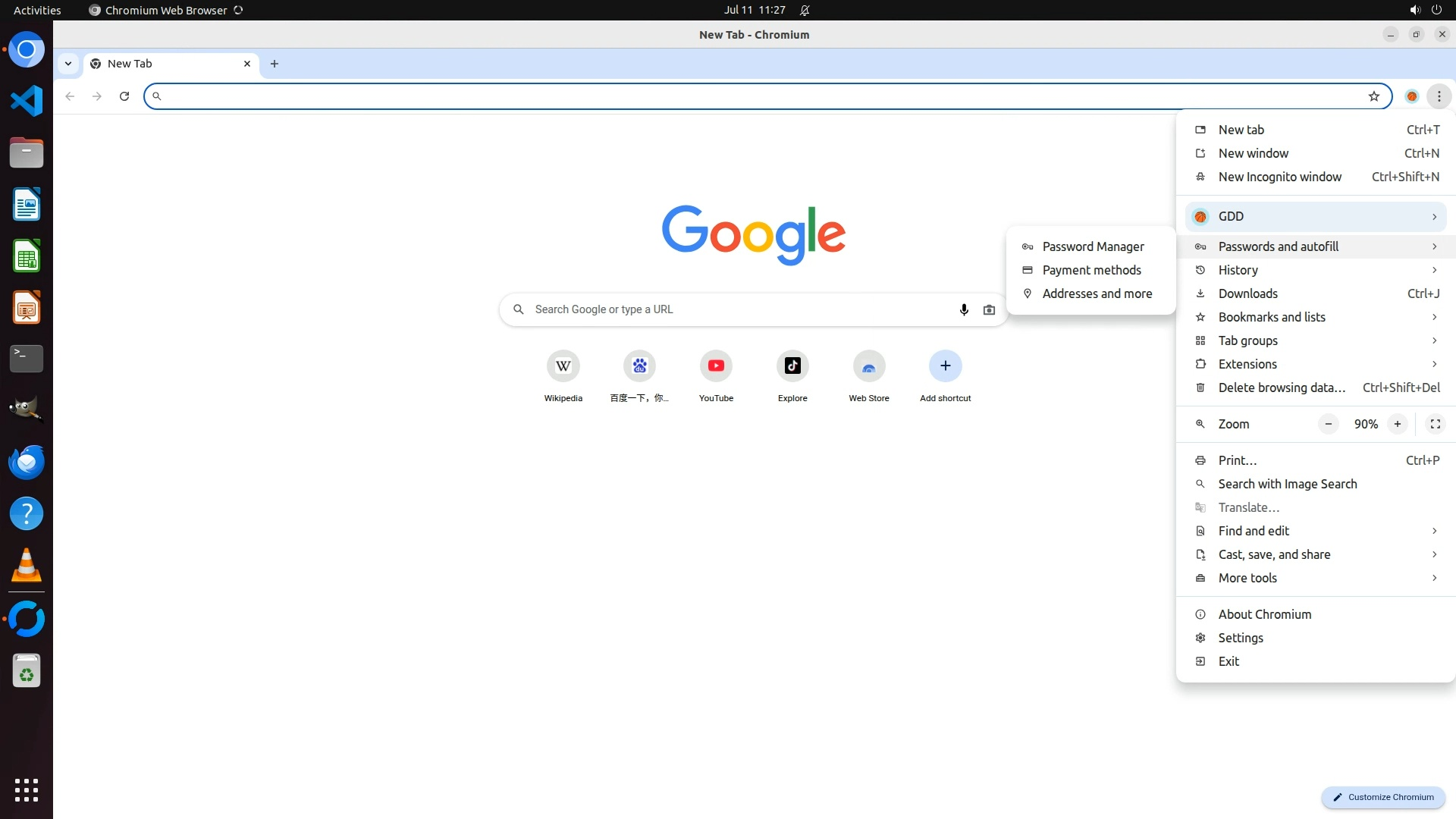
Task: Click the page reload button
Action: click(x=124, y=96)
